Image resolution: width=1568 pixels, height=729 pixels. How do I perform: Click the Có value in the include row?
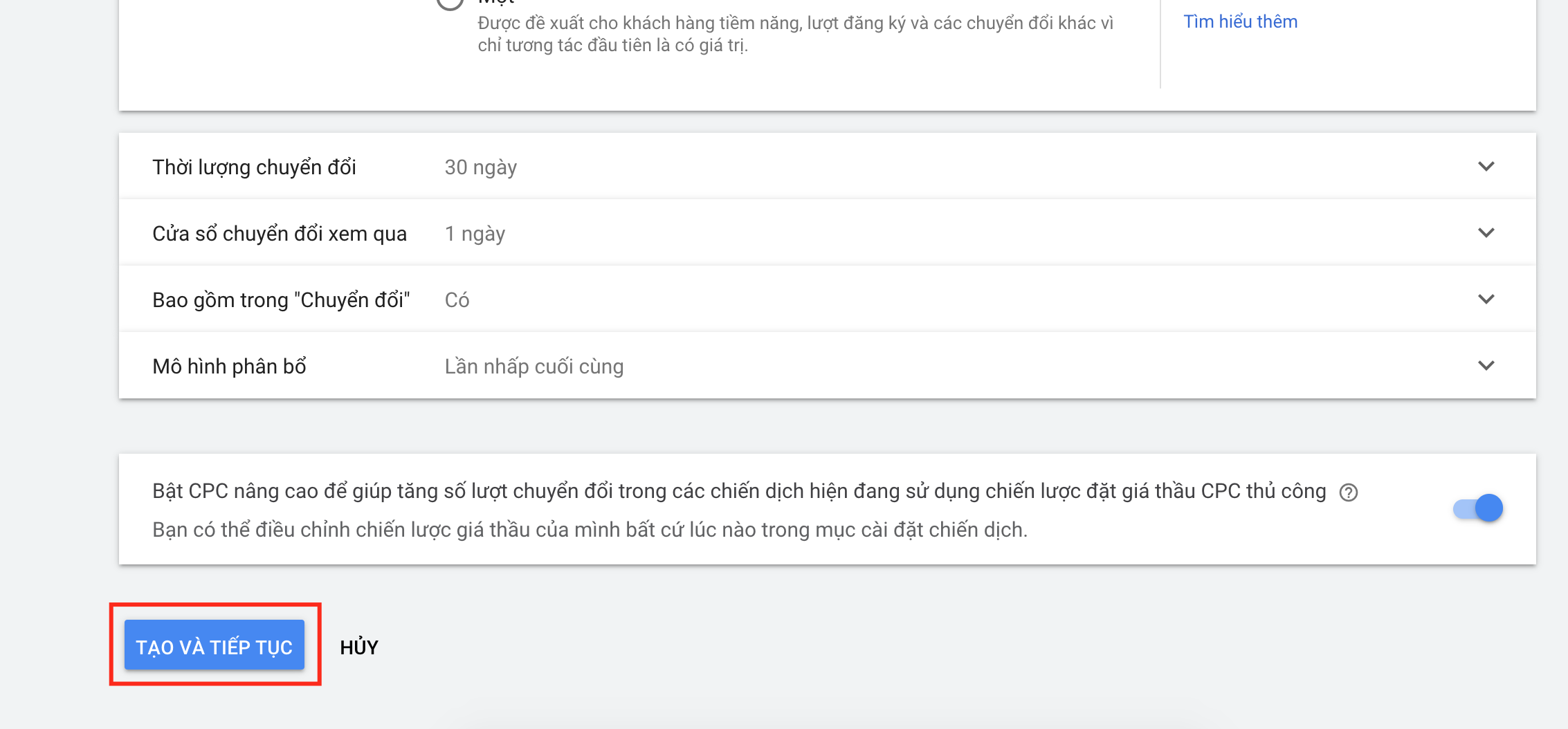click(457, 300)
